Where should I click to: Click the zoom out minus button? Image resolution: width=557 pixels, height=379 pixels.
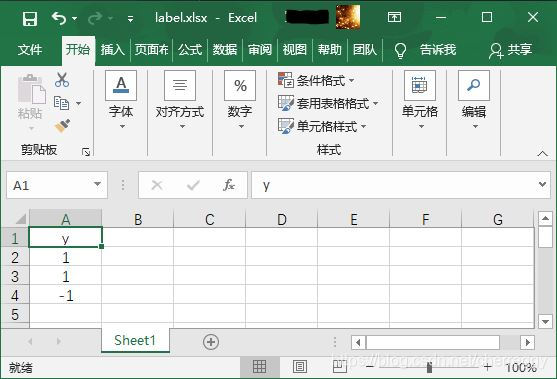click(x=370, y=367)
